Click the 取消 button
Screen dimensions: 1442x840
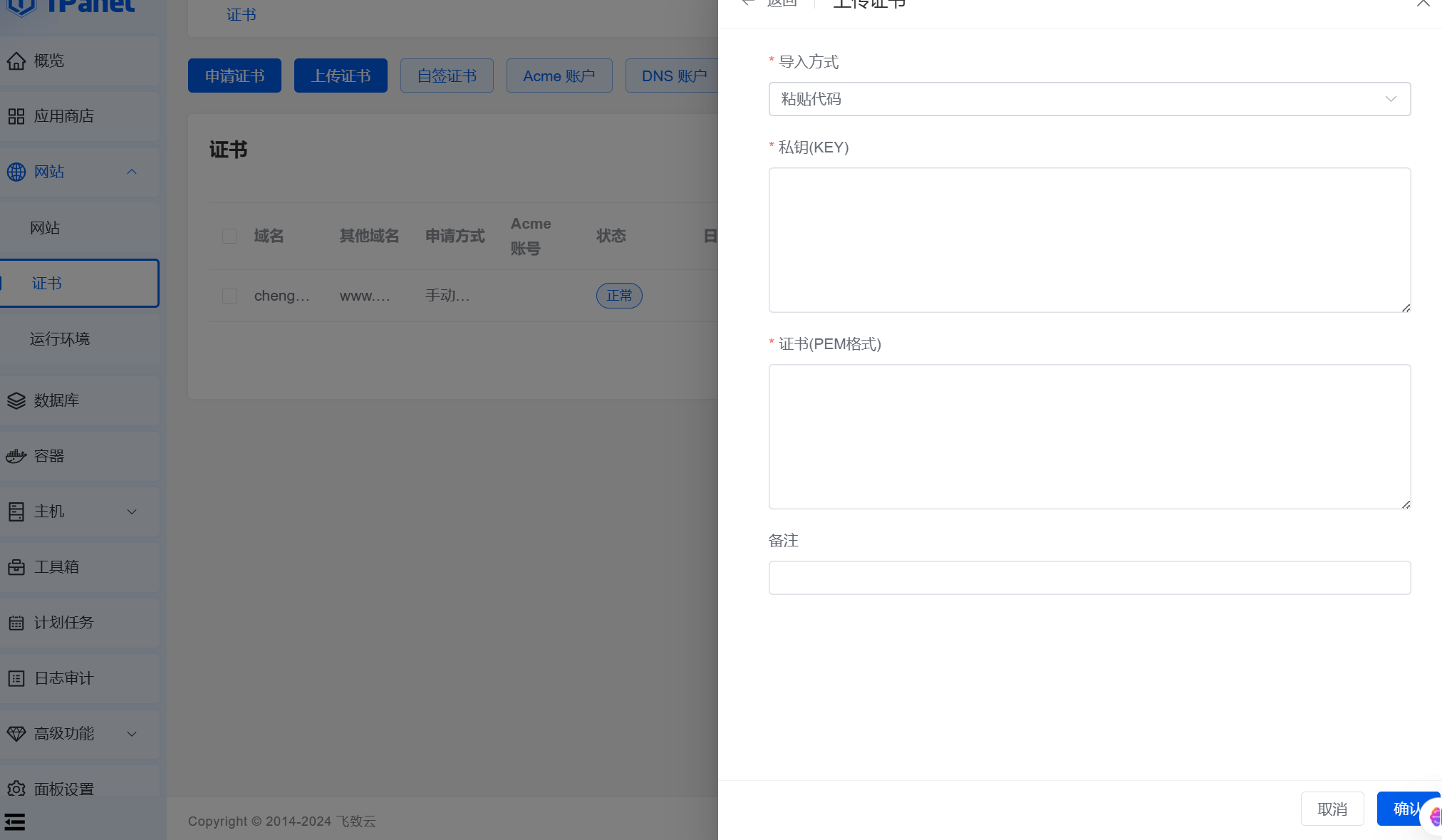pyautogui.click(x=1332, y=809)
